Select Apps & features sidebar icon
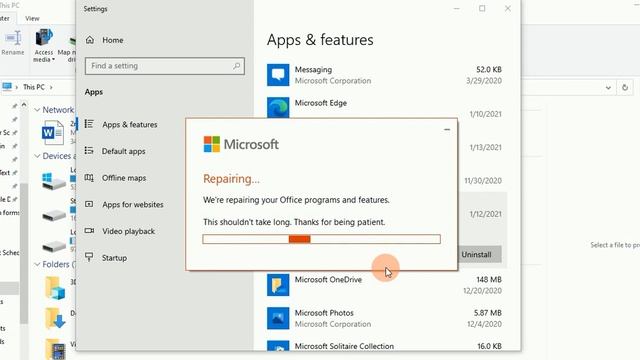This screenshot has height=360, width=640. click(89, 124)
